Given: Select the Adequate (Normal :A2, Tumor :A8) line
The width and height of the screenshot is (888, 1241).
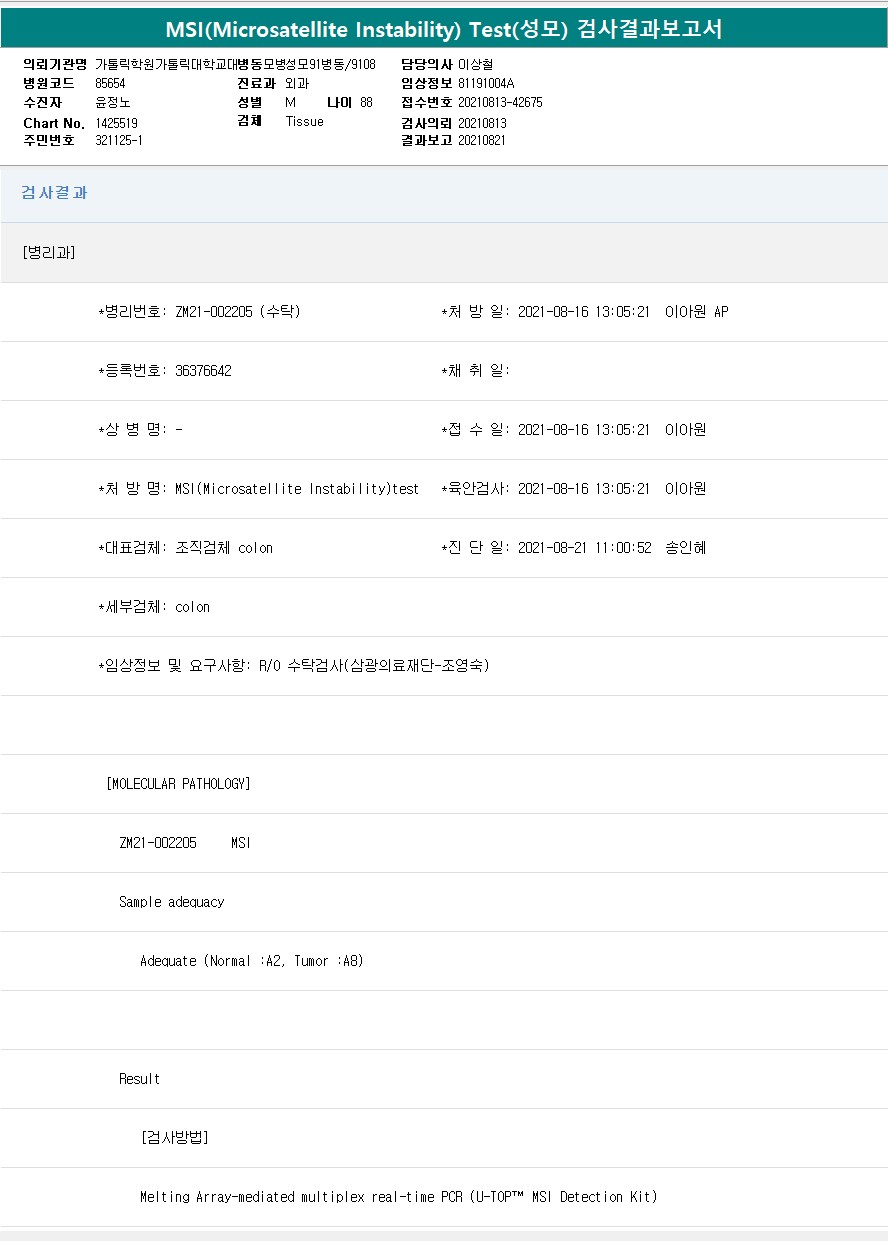Looking at the screenshot, I should tap(252, 961).
